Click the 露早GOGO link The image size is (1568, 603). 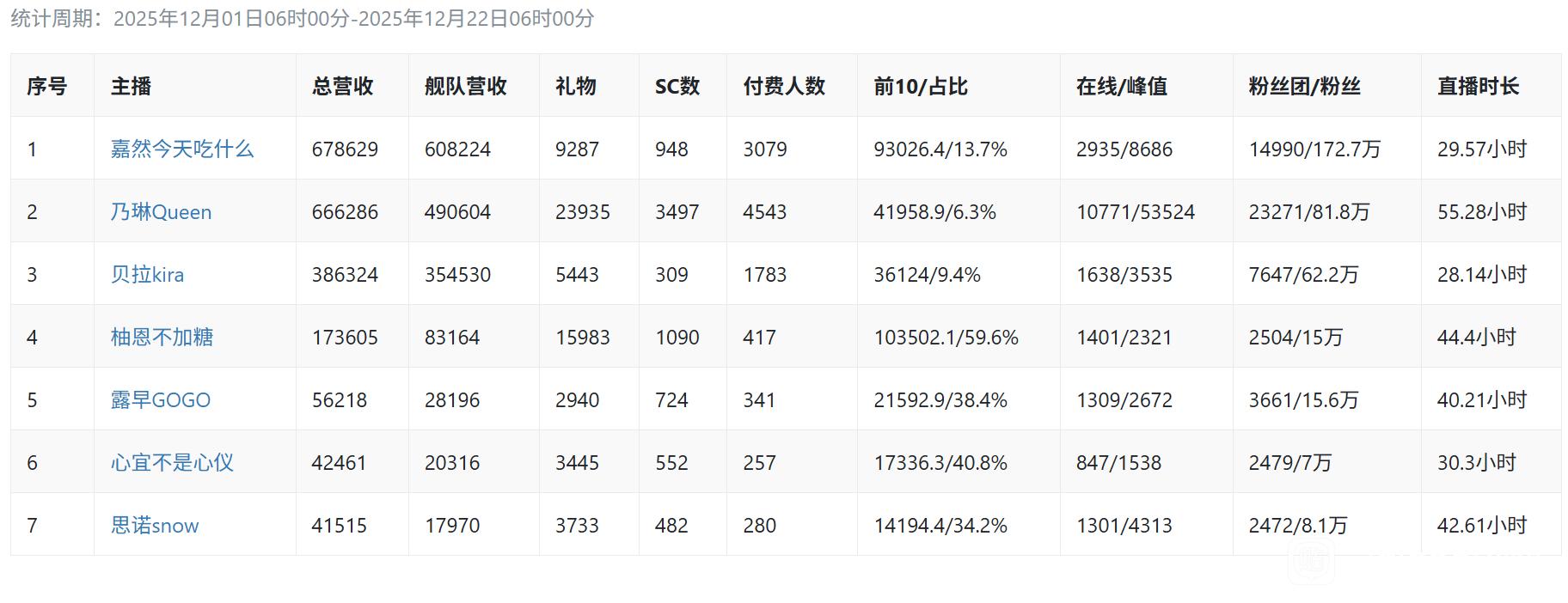coord(160,400)
